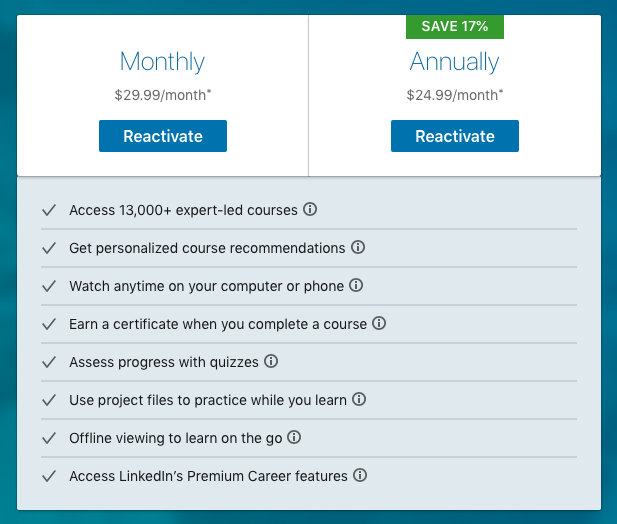Click info icon beside offline viewing
Image resolution: width=617 pixels, height=524 pixels.
point(294,438)
